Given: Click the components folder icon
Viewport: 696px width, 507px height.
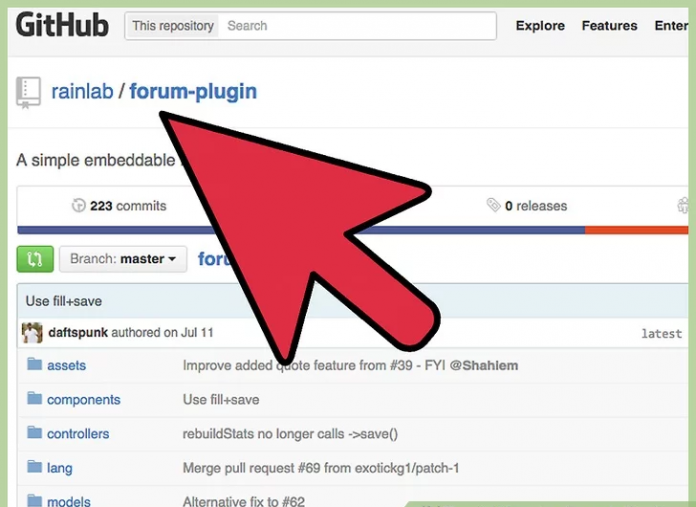Looking at the screenshot, I should pyautogui.click(x=34, y=399).
